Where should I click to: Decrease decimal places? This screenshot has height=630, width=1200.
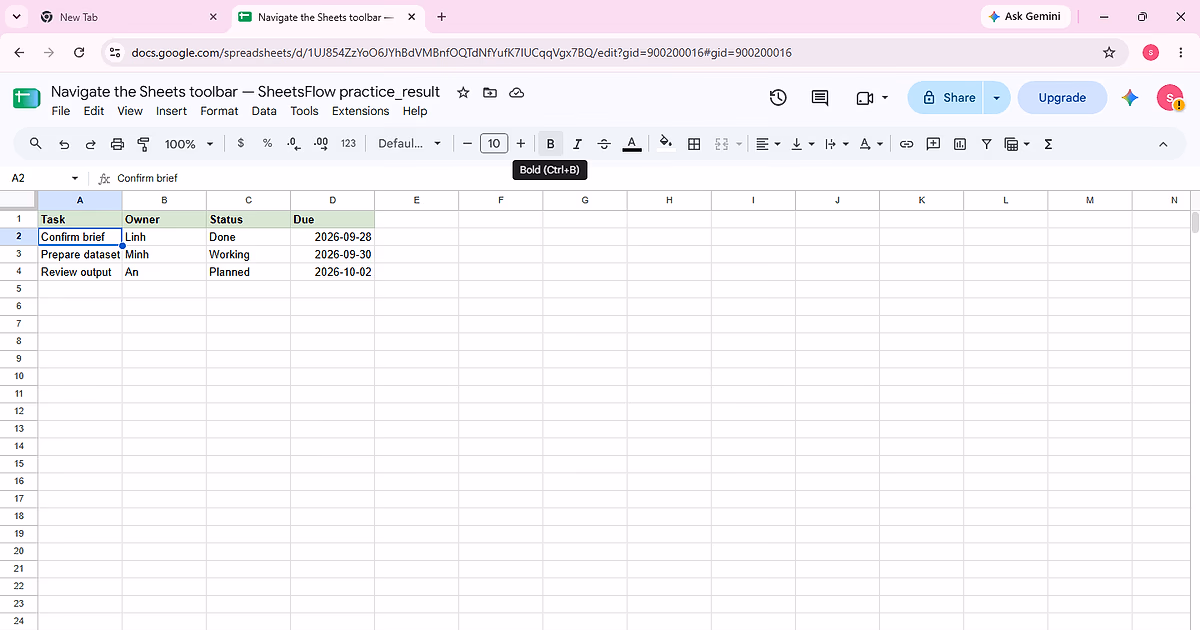(x=294, y=144)
